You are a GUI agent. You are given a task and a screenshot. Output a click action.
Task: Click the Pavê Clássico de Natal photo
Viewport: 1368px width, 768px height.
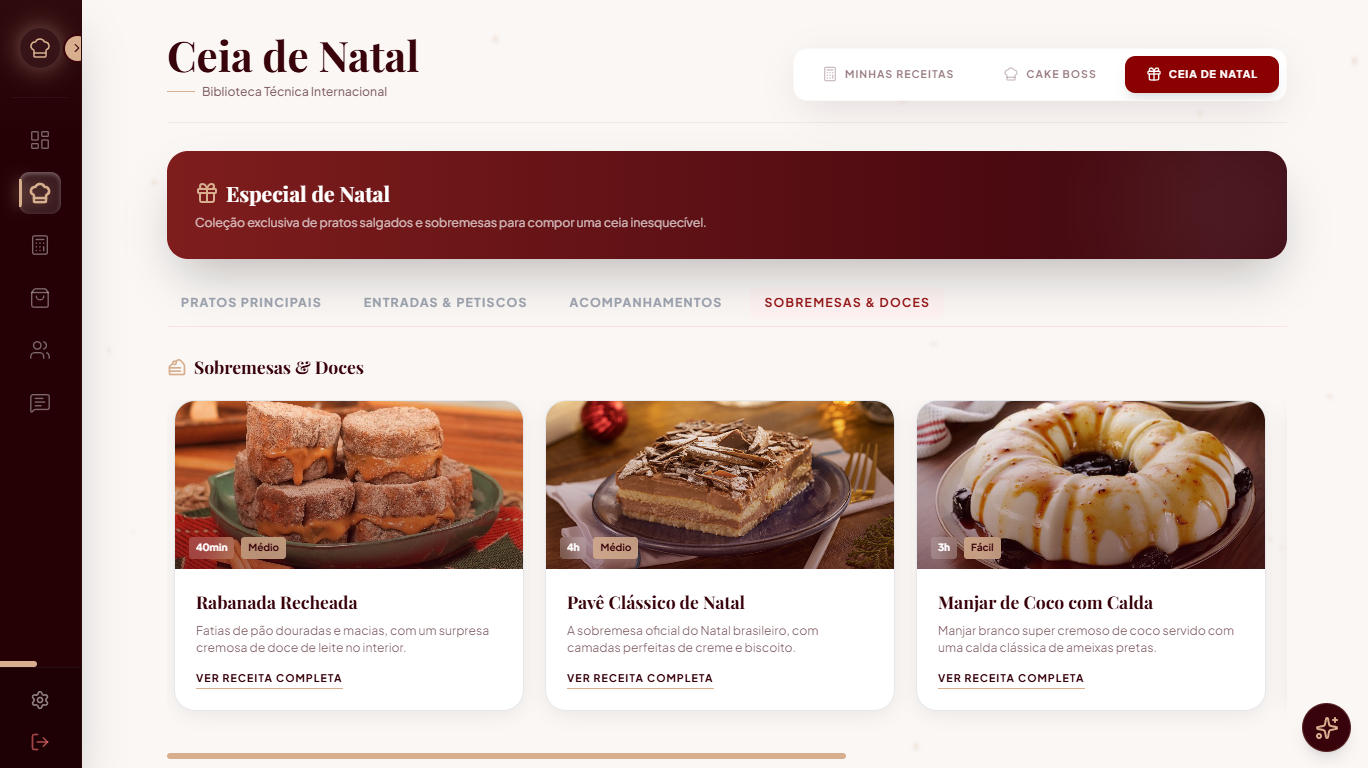pos(720,485)
